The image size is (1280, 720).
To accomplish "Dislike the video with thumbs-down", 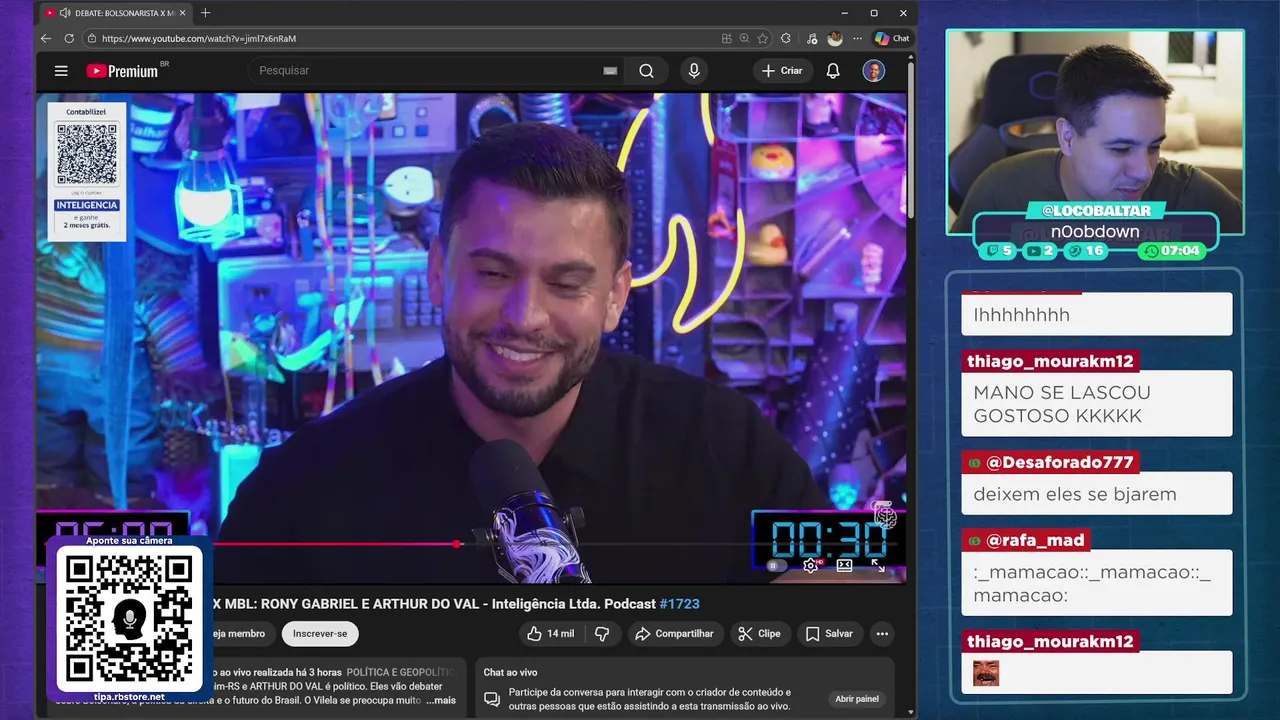I will pyautogui.click(x=602, y=633).
